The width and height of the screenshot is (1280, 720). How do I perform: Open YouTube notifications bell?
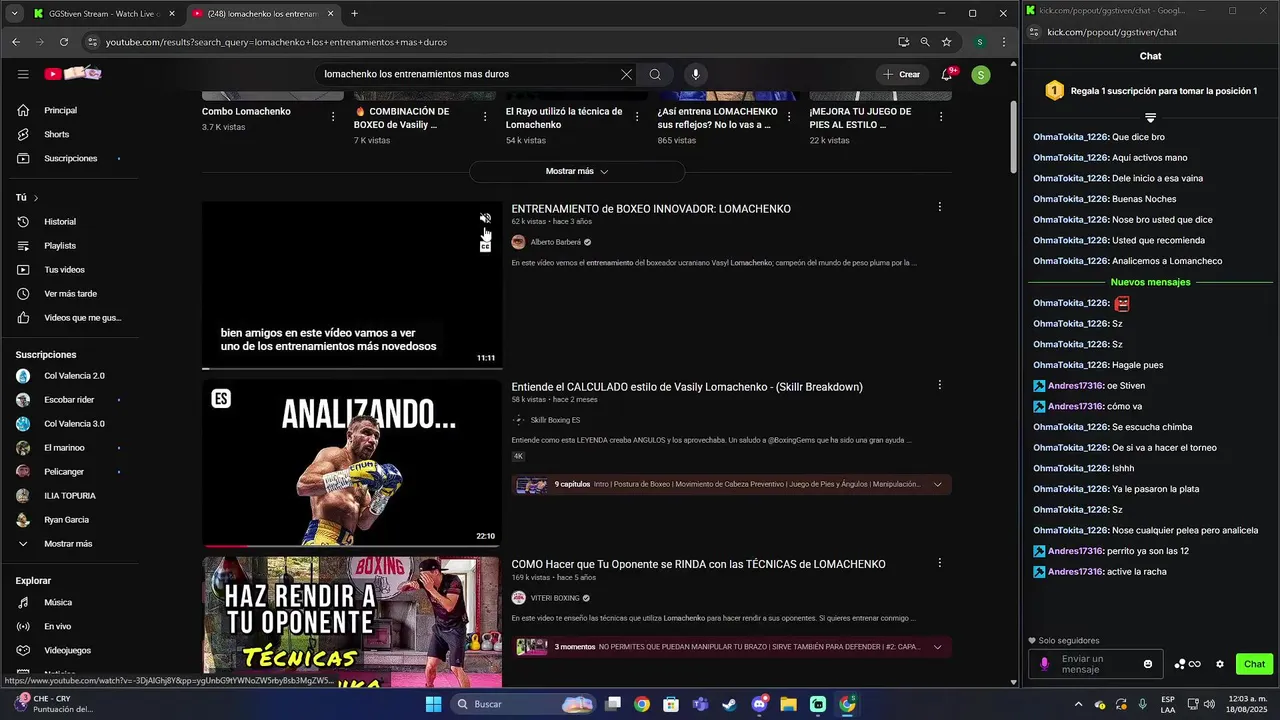(947, 74)
